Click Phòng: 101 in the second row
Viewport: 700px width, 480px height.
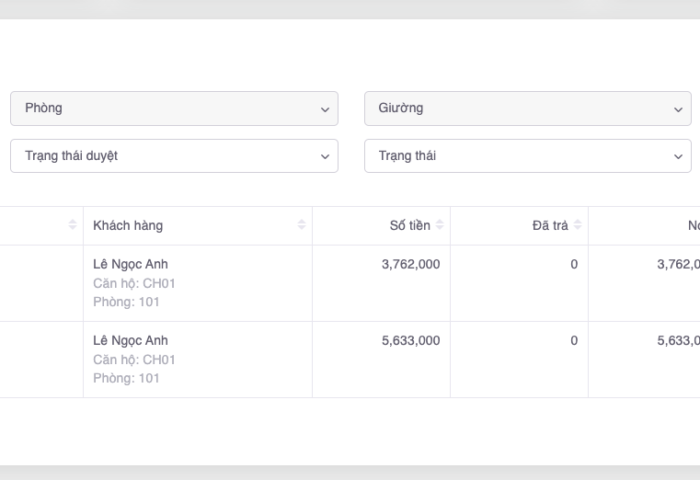(x=126, y=378)
